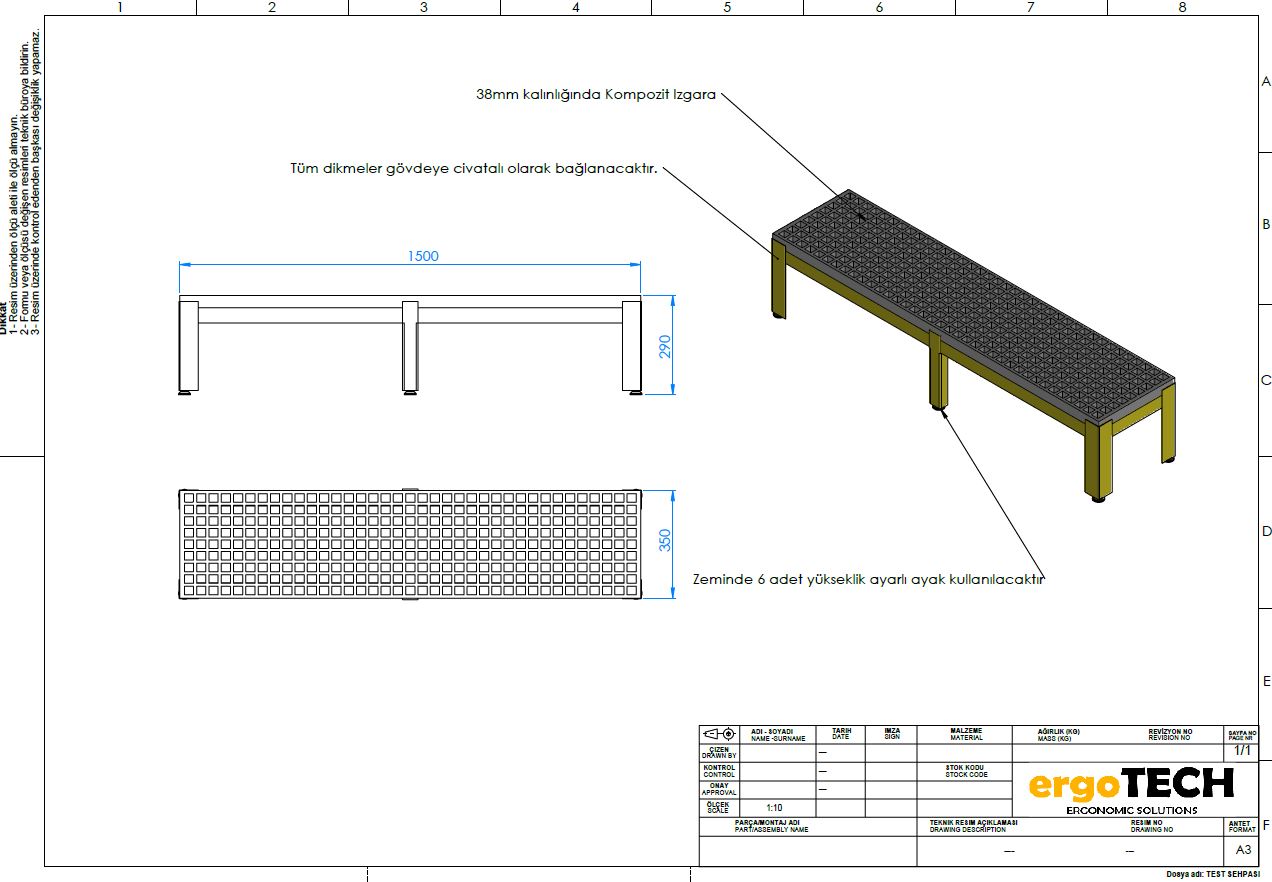Click the 'Tüm dikmeler' bolted note
The height and width of the screenshot is (882, 1272).
pyautogui.click(x=473, y=169)
